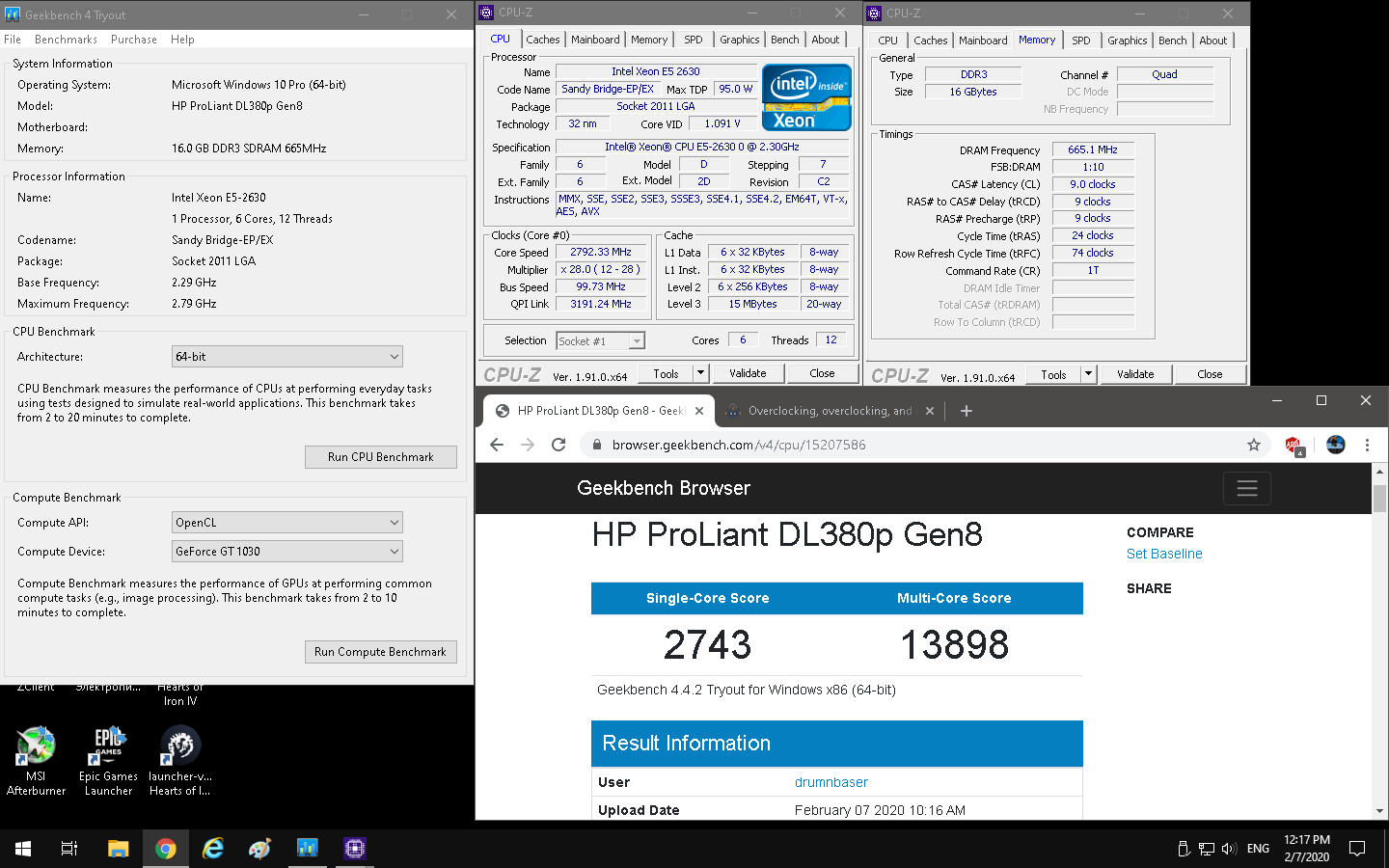Switch to CPU-Z in the taskbar
Image resolution: width=1389 pixels, height=868 pixels.
pos(355,849)
